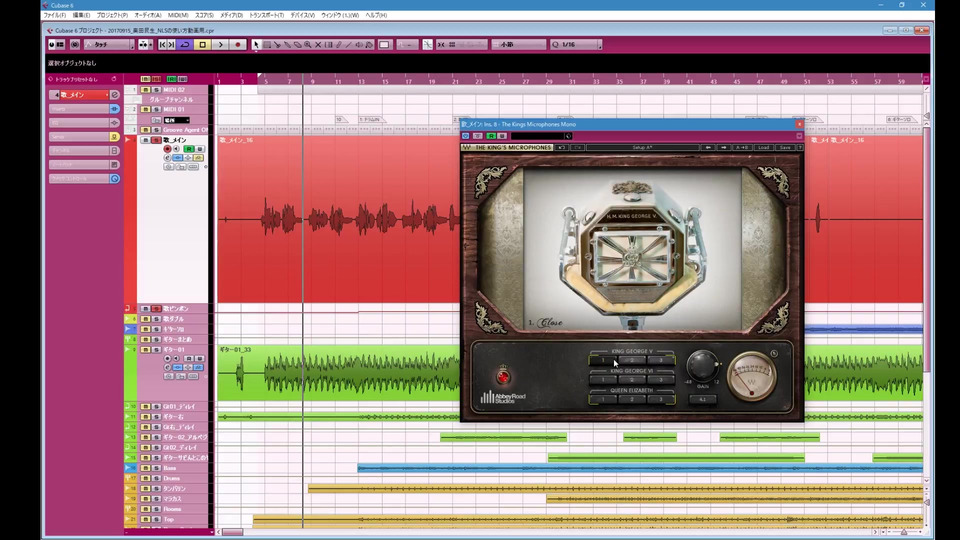This screenshot has width=960, height=540.
Task: Open plugin window options dropdown arrow
Action: 799,136
